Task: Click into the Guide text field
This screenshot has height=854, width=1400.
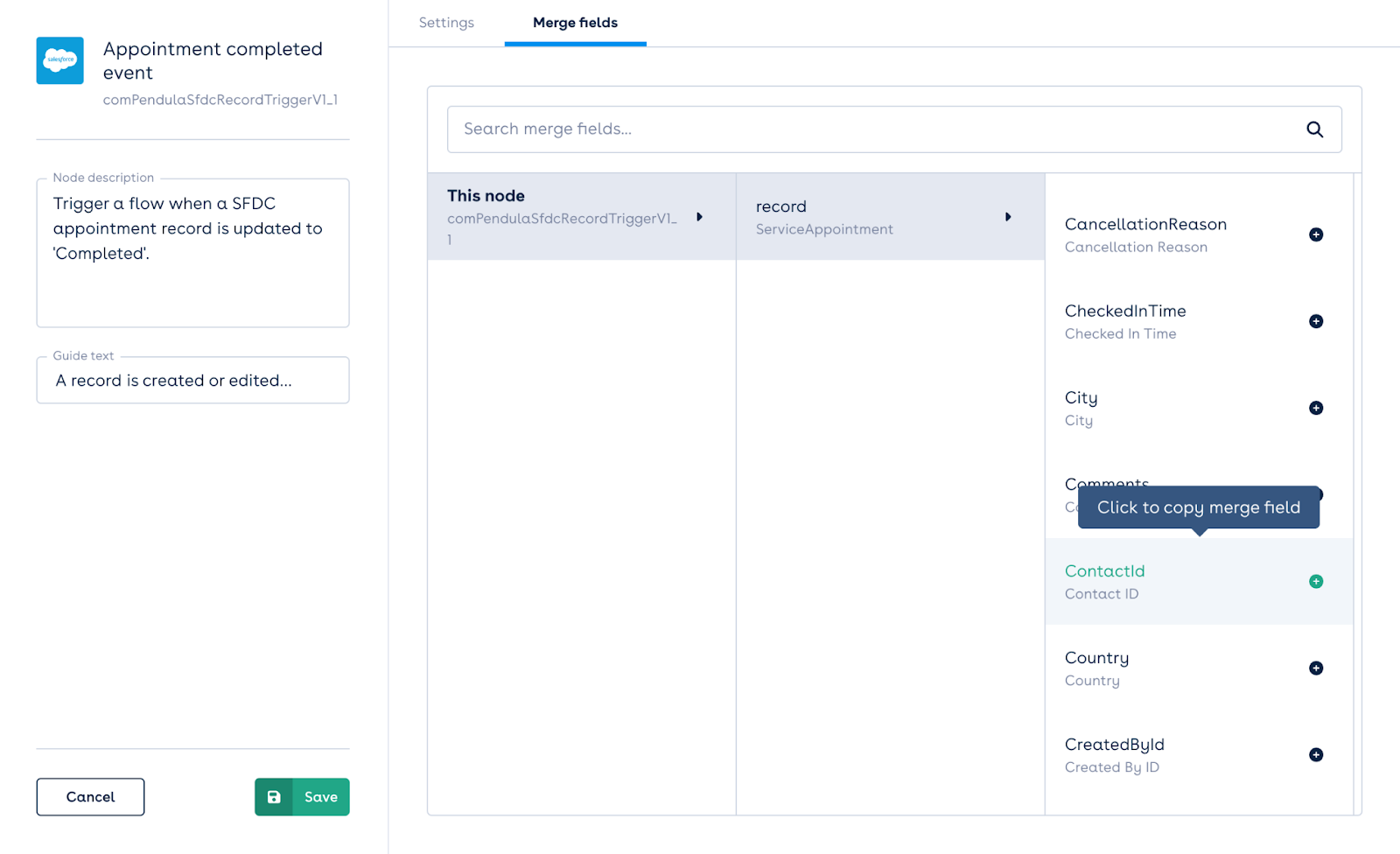Action: pyautogui.click(x=192, y=381)
